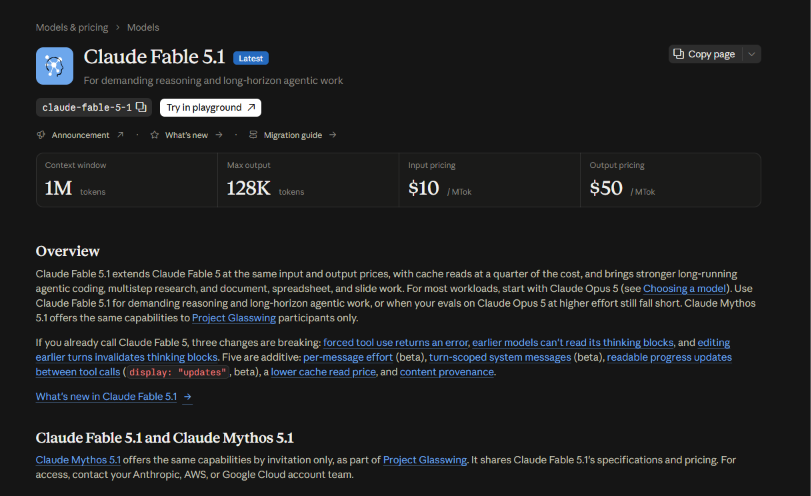
Task: Follow the Project Glasswing link in Overview
Action: click(x=234, y=318)
